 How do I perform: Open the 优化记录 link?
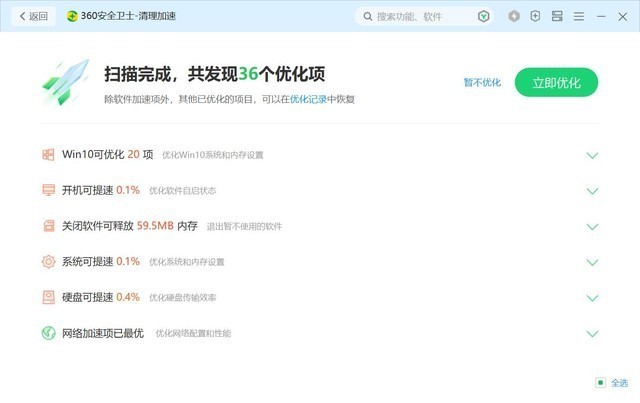coord(308,99)
